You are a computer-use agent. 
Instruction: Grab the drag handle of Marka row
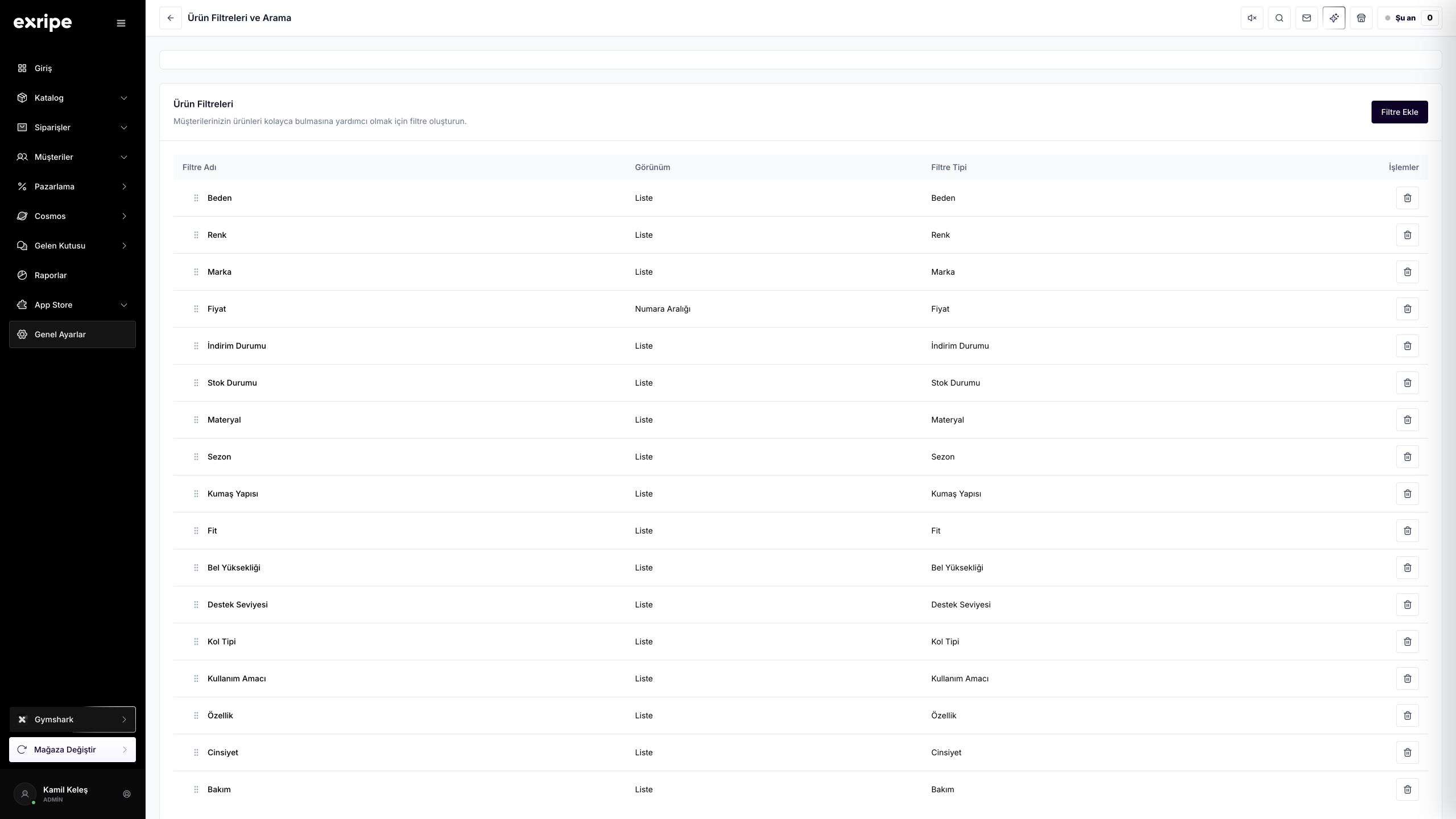point(196,272)
